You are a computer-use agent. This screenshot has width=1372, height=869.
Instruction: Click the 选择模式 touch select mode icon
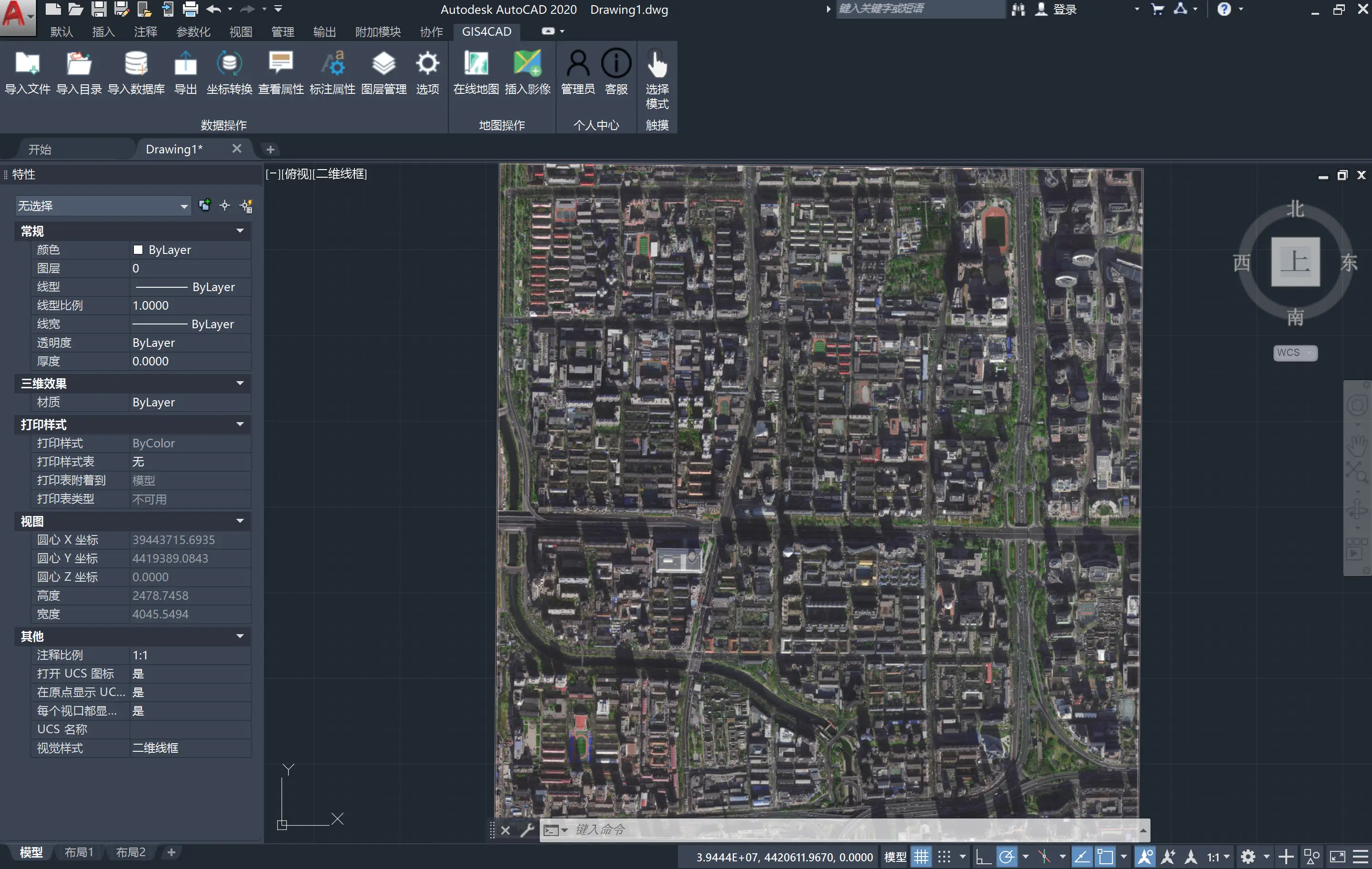click(656, 64)
